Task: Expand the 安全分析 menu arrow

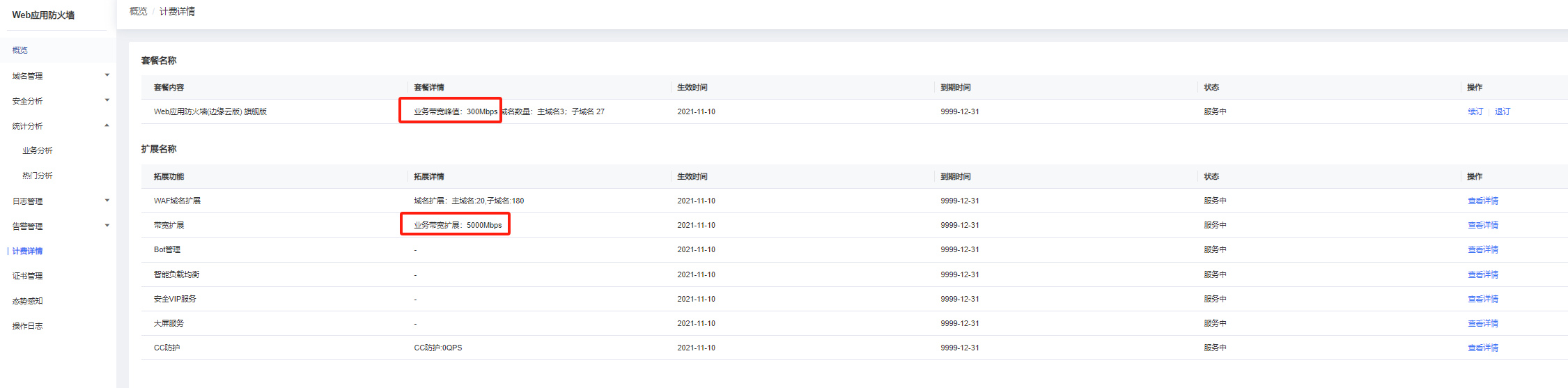Action: pos(107,100)
